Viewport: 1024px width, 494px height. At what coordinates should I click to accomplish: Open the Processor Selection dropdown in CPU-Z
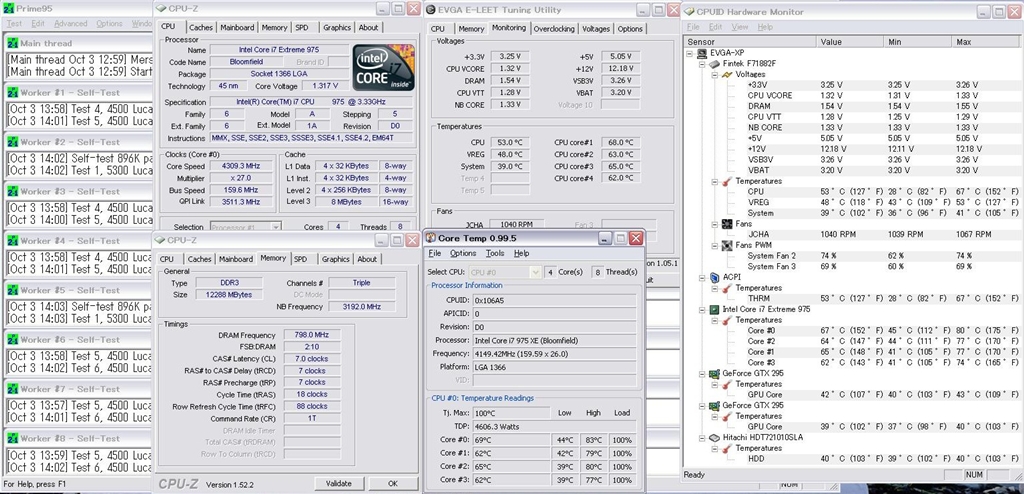coord(248,228)
